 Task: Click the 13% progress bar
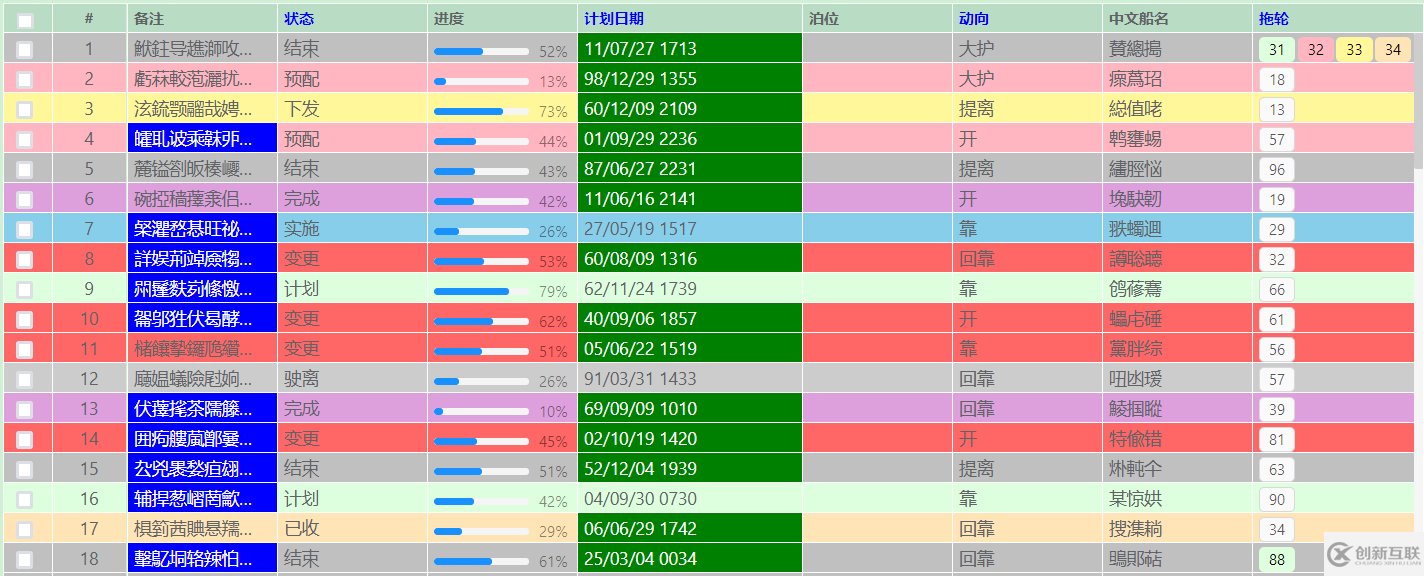tap(481, 81)
